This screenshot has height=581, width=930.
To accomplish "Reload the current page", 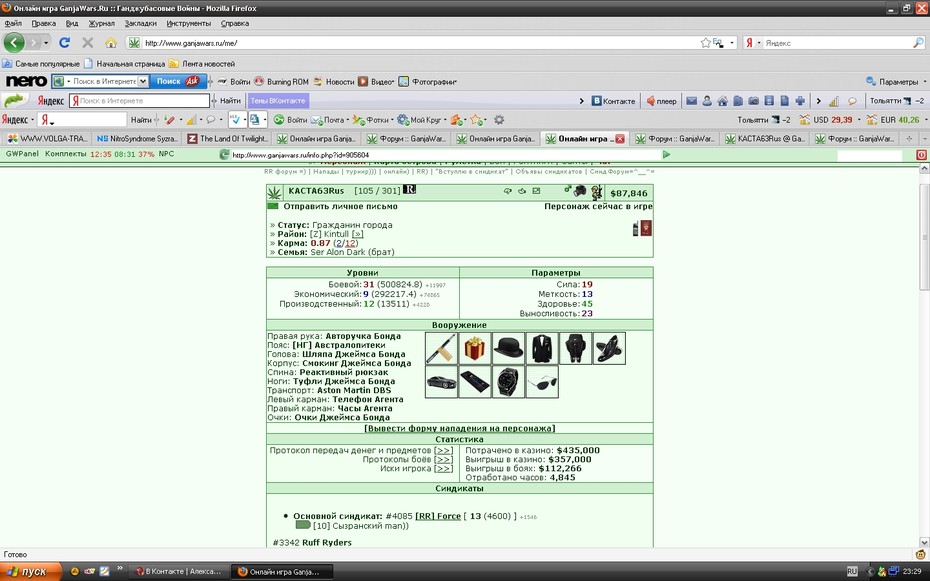I will click(65, 43).
